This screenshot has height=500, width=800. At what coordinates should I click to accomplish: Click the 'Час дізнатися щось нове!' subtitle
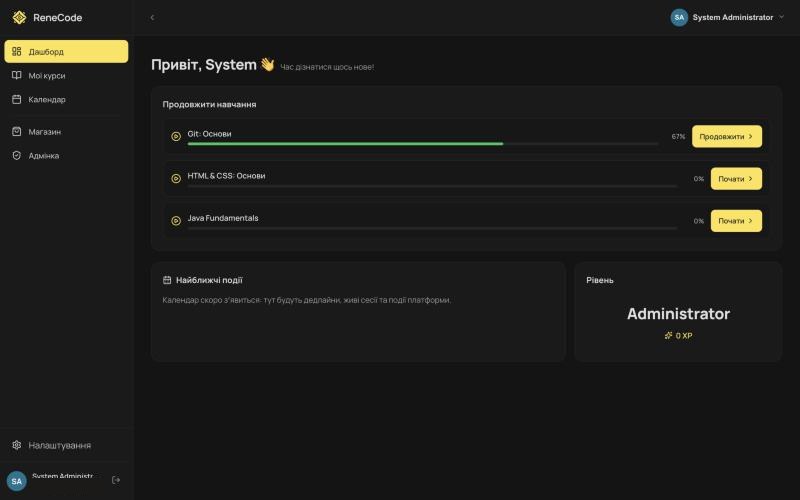(327, 67)
